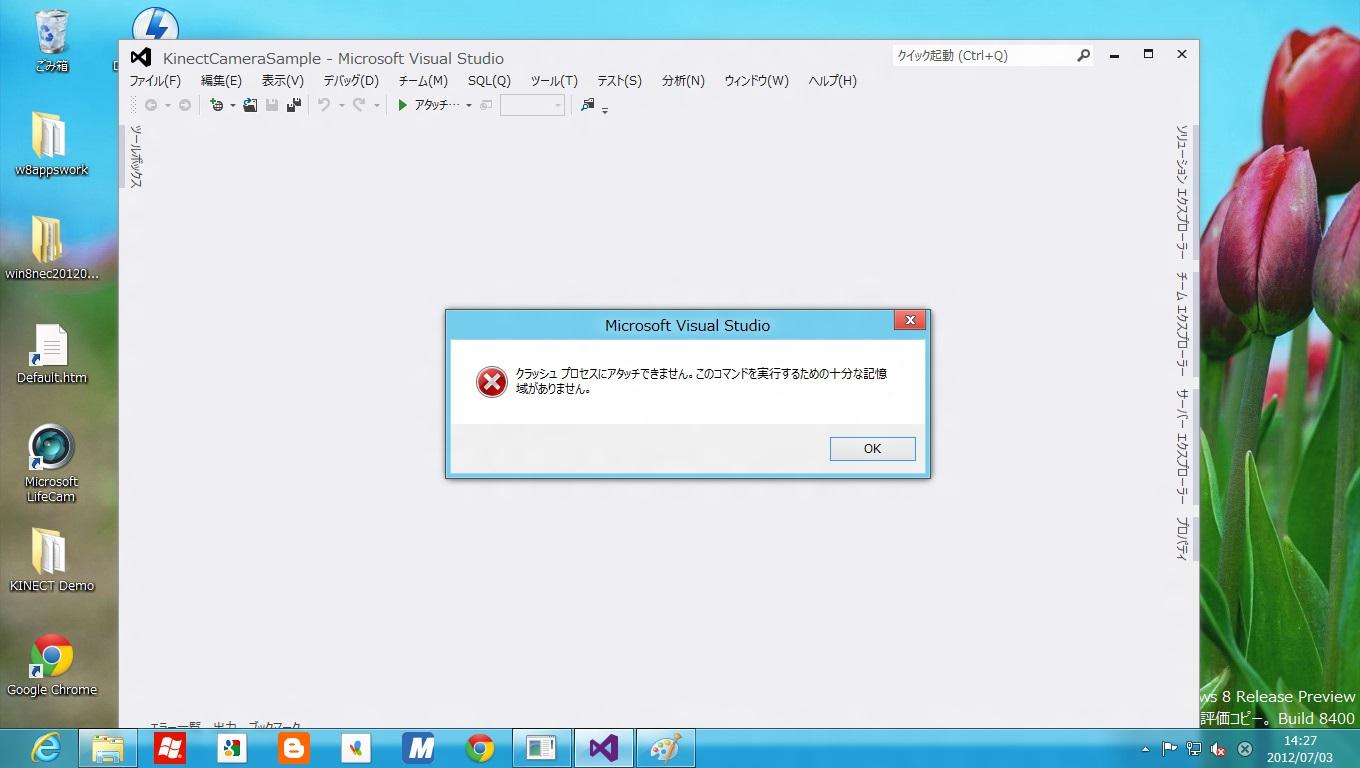Expand the アタッチ debug target dropdown
This screenshot has width=1360, height=768.
468,105
